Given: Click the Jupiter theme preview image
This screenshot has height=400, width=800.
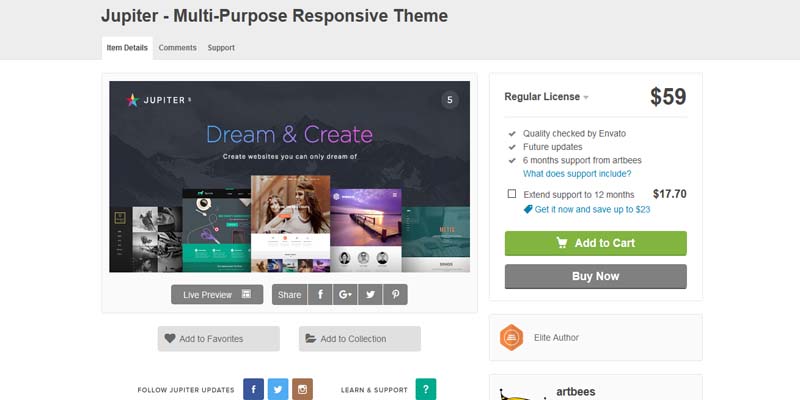Looking at the screenshot, I should pos(290,177).
